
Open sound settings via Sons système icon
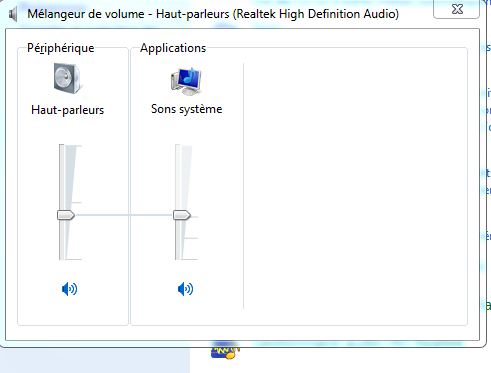(186, 81)
